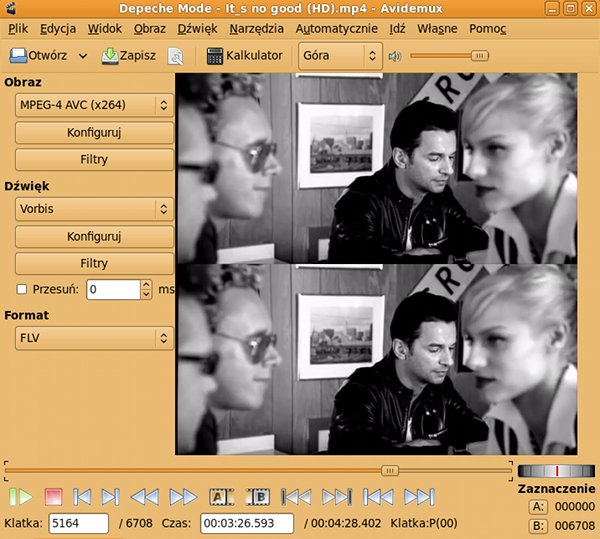The width and height of the screenshot is (600, 539).
Task: Increase the Przesuń value with up arrow
Action: coord(146,285)
